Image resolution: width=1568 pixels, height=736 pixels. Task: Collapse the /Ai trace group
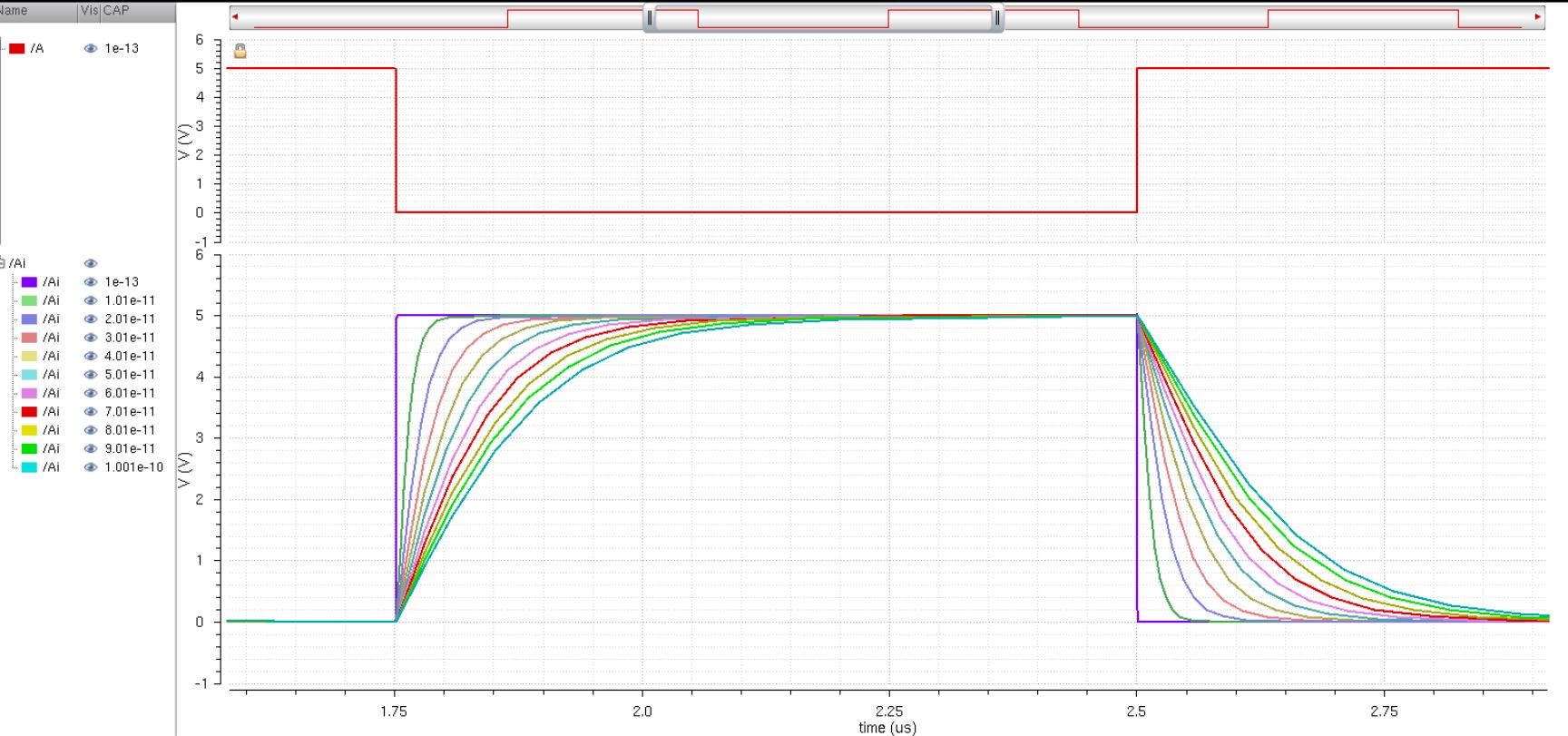(x=3, y=263)
